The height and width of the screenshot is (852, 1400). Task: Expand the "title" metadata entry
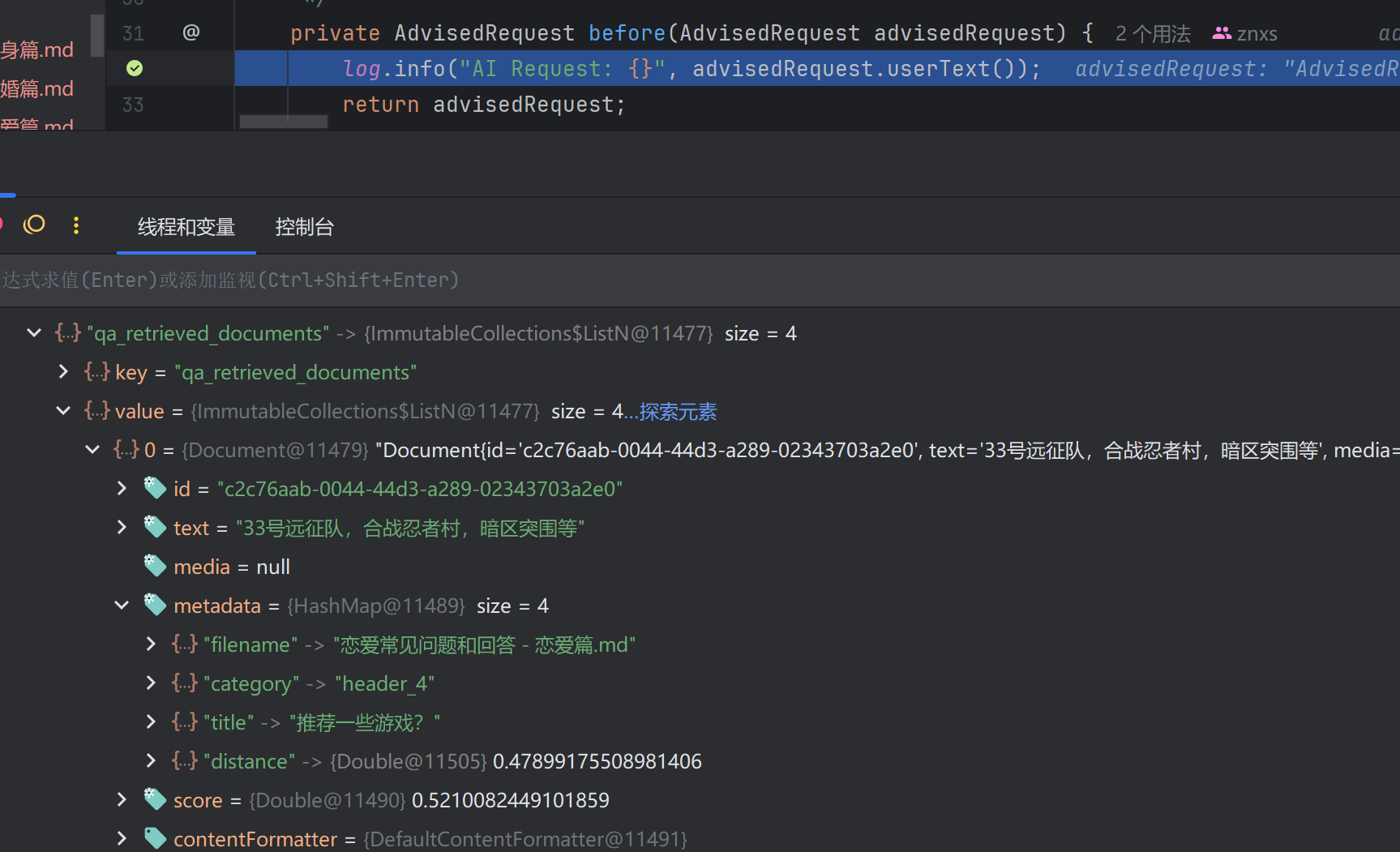tap(151, 721)
